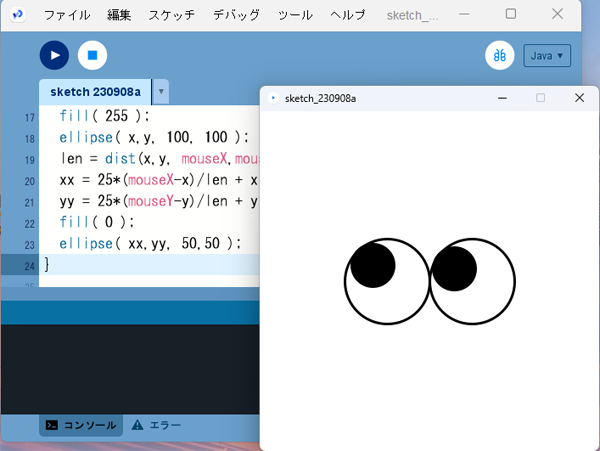Open the ファイル menu
The width and height of the screenshot is (600, 451).
[67, 15]
